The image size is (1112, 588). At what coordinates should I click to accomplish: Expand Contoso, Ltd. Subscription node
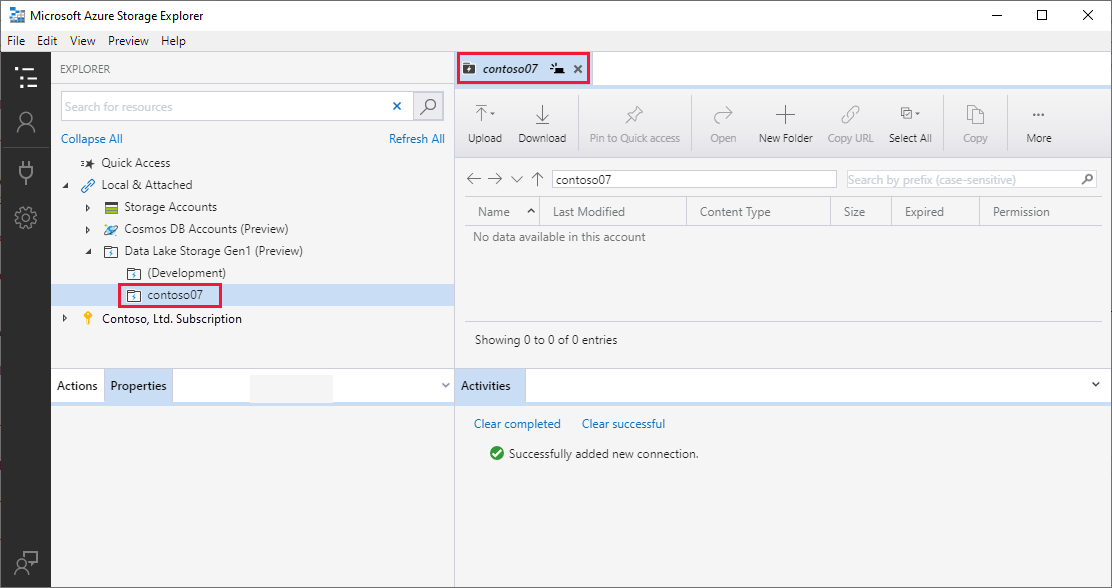pos(65,318)
